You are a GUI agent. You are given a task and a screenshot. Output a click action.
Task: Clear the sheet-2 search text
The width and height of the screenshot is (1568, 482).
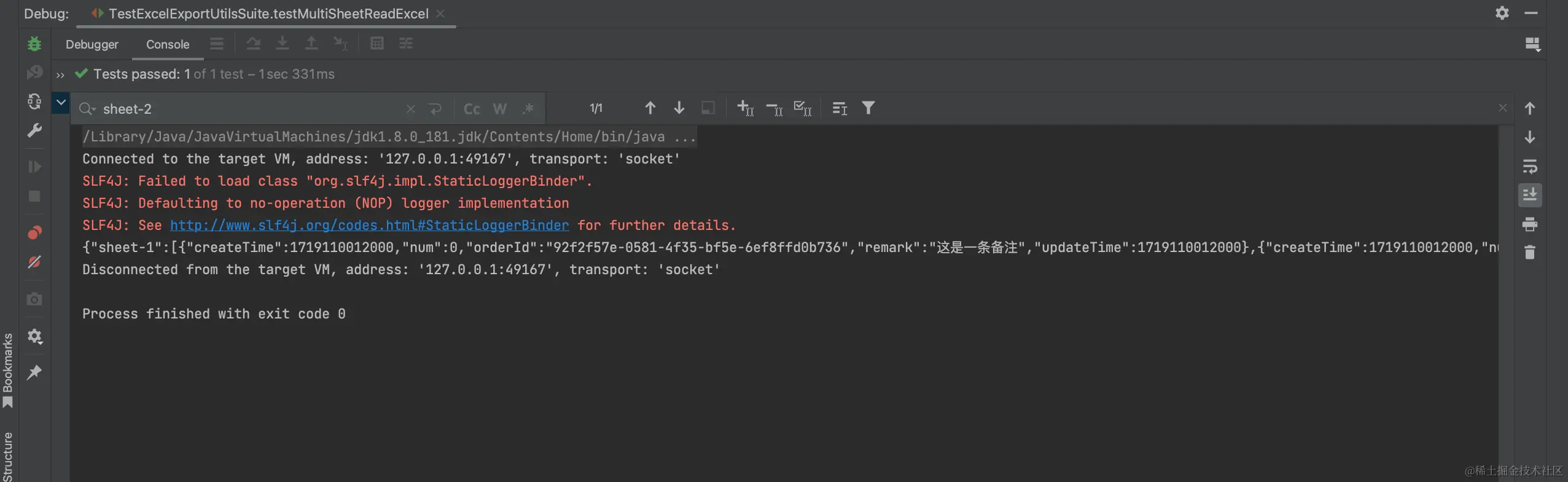coord(411,109)
